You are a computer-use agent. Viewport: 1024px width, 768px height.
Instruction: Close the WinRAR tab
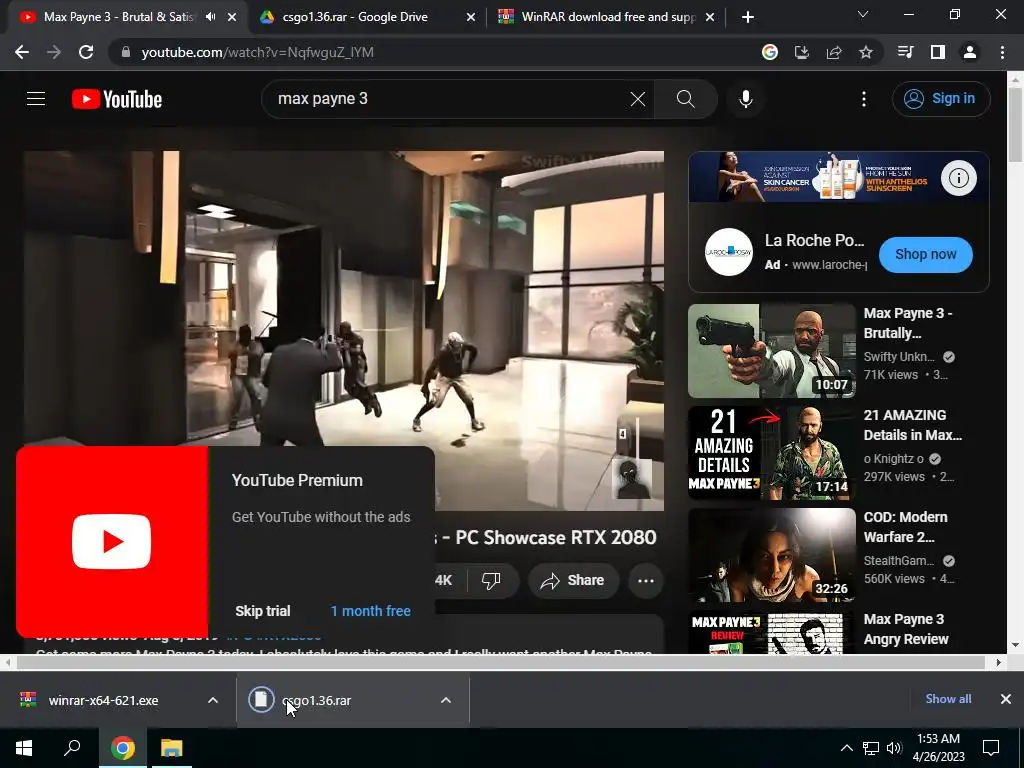710,18
